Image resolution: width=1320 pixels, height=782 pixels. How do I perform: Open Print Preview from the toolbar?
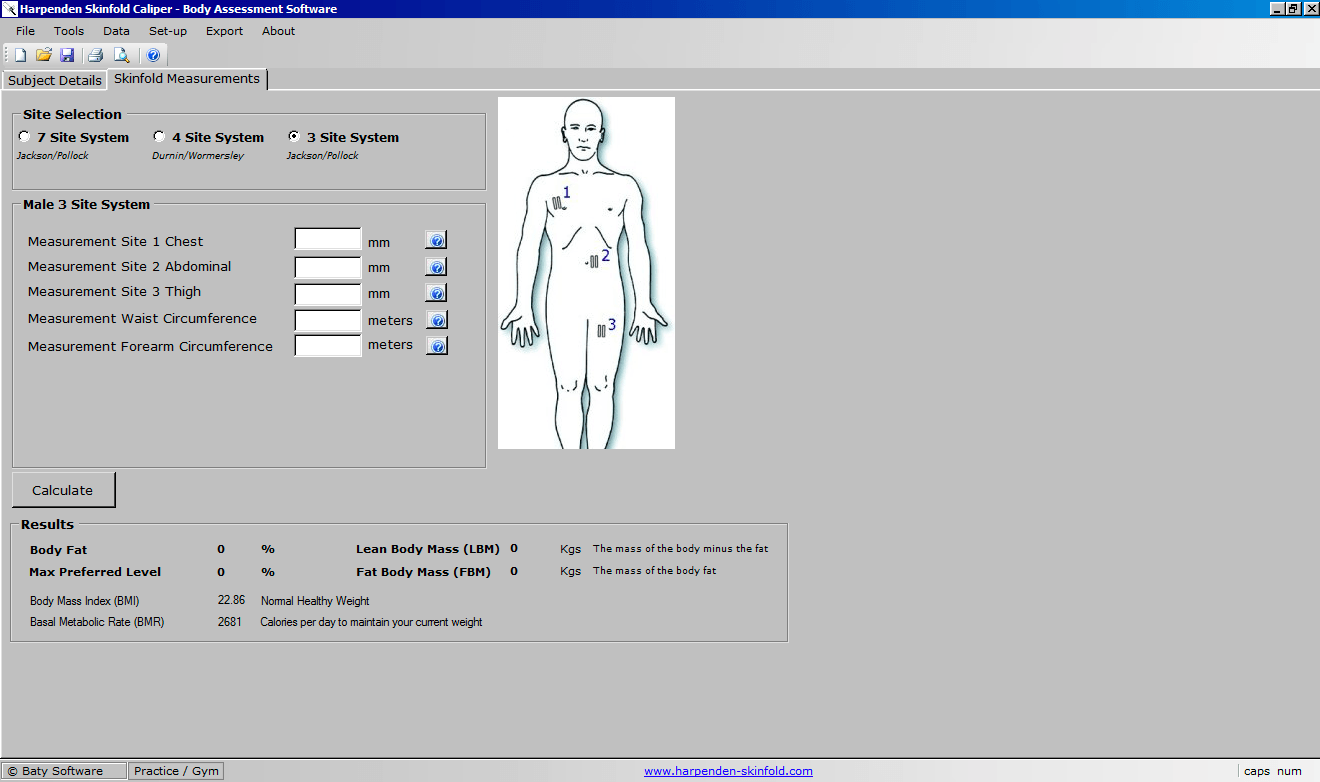(x=121, y=55)
